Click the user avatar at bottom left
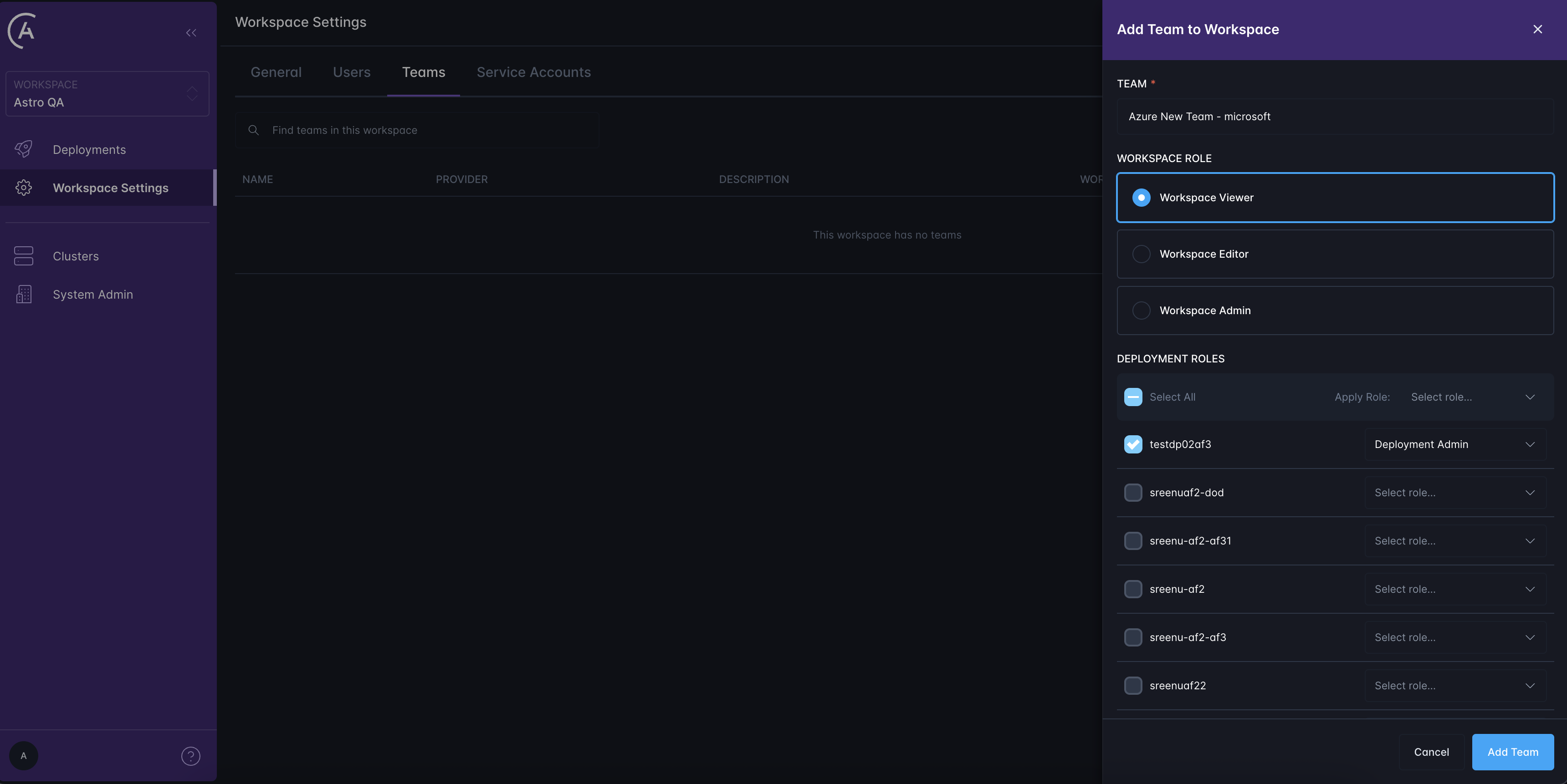Image resolution: width=1567 pixels, height=784 pixels. (x=24, y=756)
